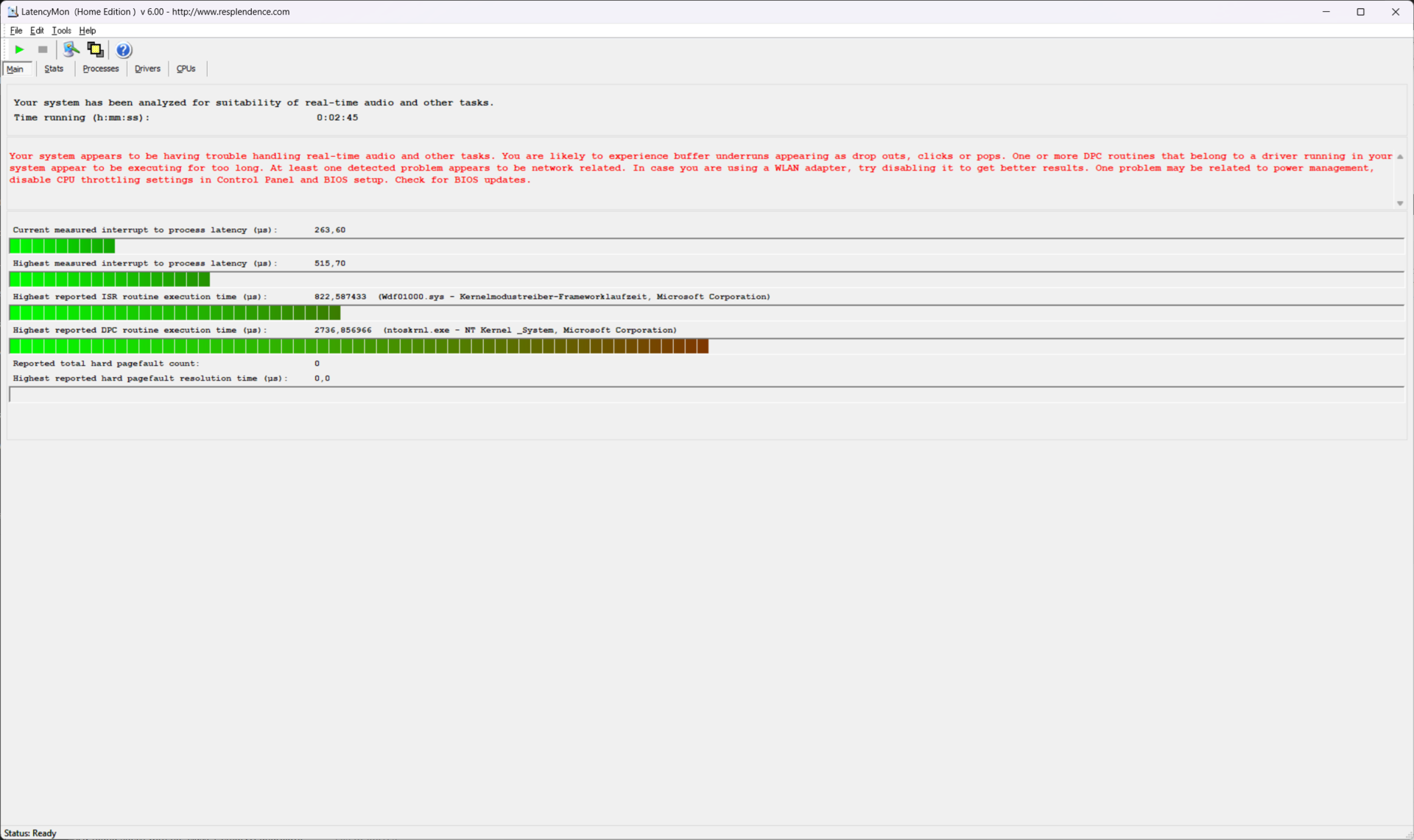Click the gray stop monitoring button
This screenshot has width=1414, height=840.
43,49
